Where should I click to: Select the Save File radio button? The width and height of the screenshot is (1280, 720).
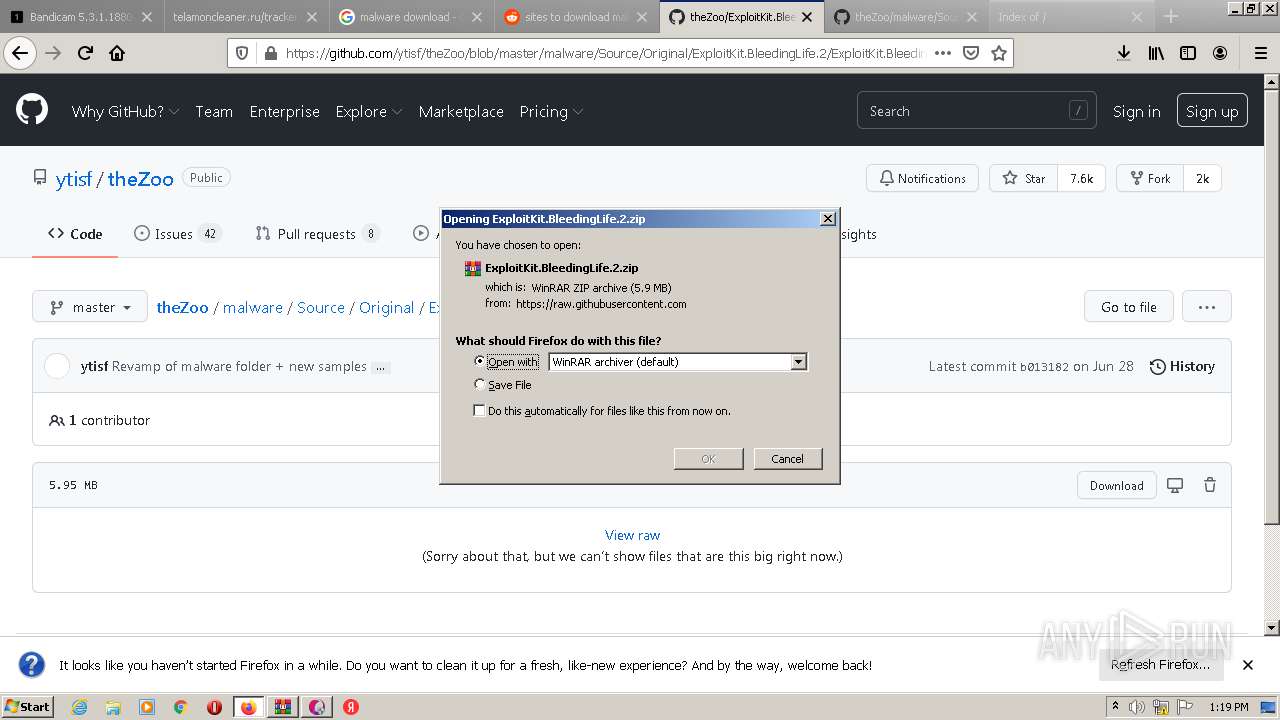coord(480,384)
